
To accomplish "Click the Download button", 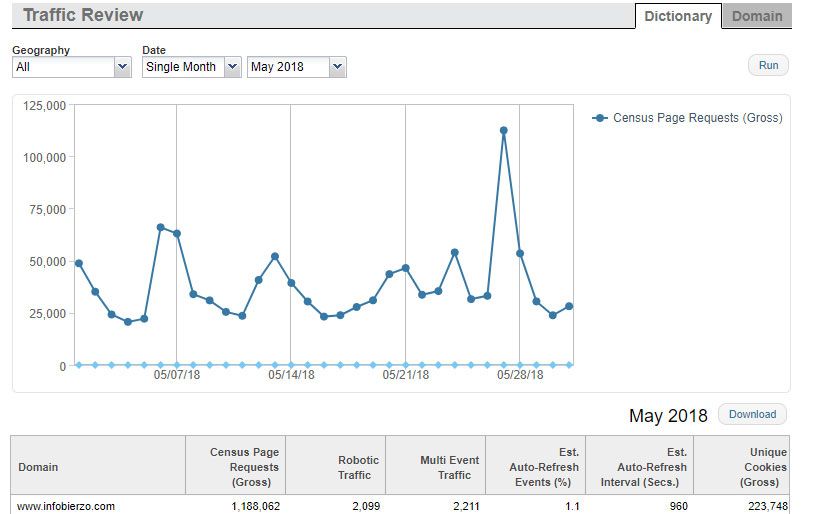I will coord(752,414).
